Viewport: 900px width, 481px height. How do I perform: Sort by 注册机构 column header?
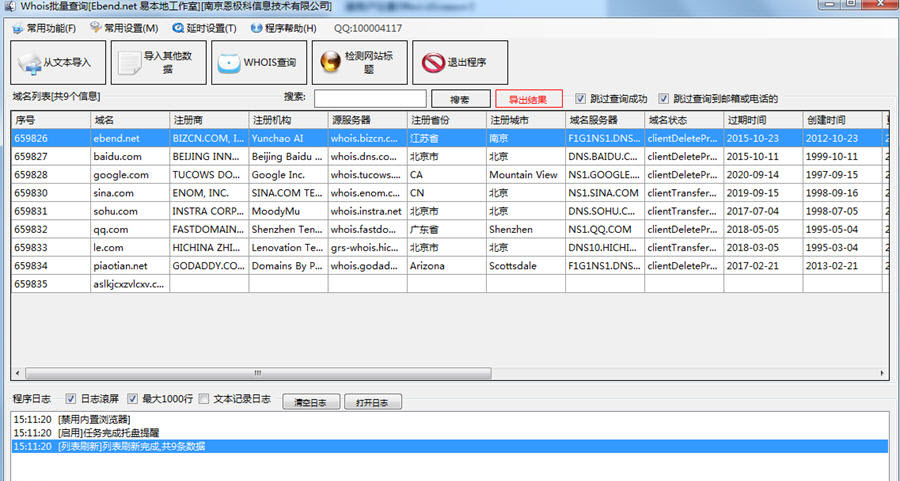click(x=288, y=120)
